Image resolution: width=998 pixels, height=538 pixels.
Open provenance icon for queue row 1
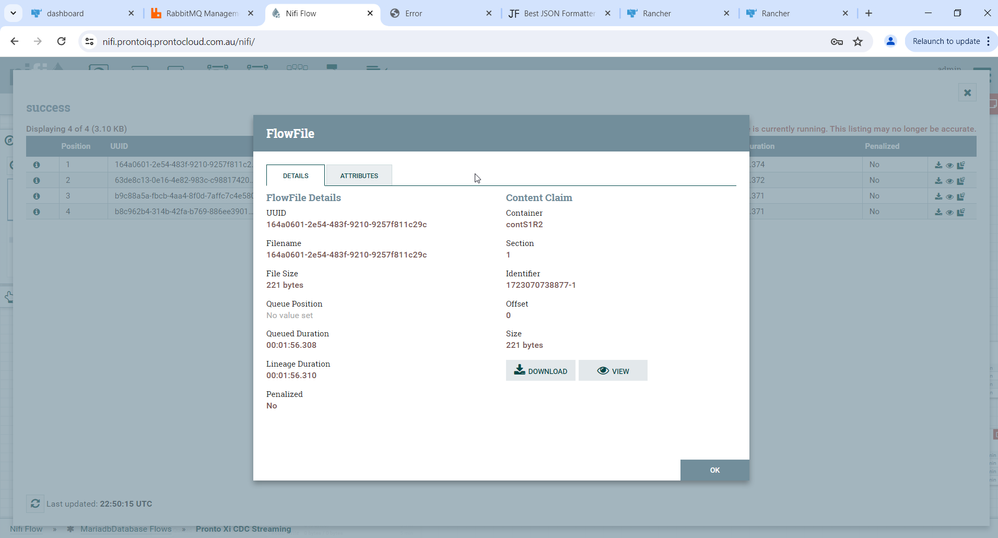(961, 165)
